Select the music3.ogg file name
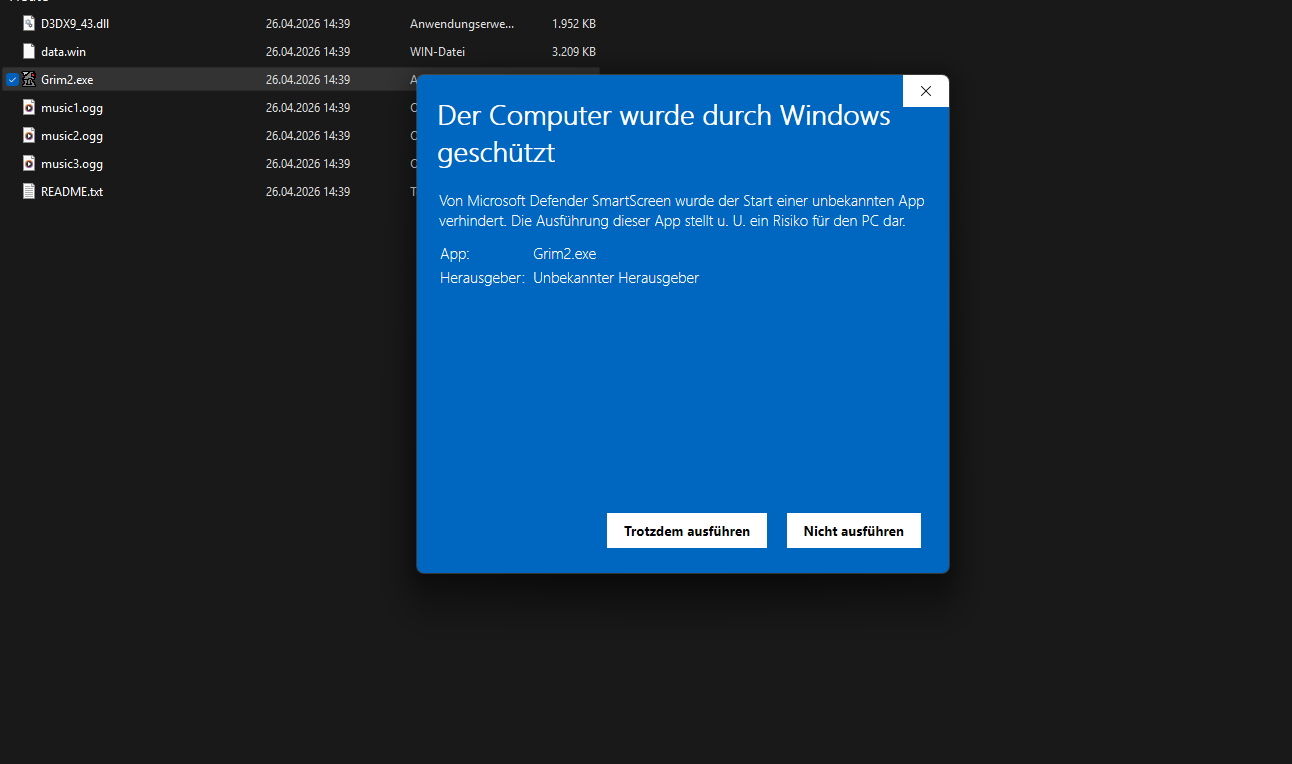This screenshot has width=1292, height=764. (72, 163)
